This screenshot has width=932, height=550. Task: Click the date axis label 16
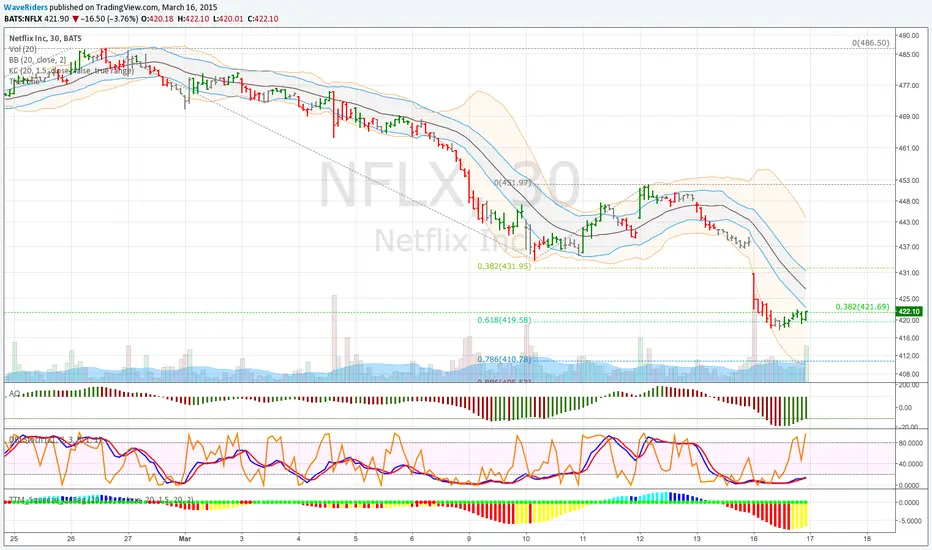click(754, 539)
